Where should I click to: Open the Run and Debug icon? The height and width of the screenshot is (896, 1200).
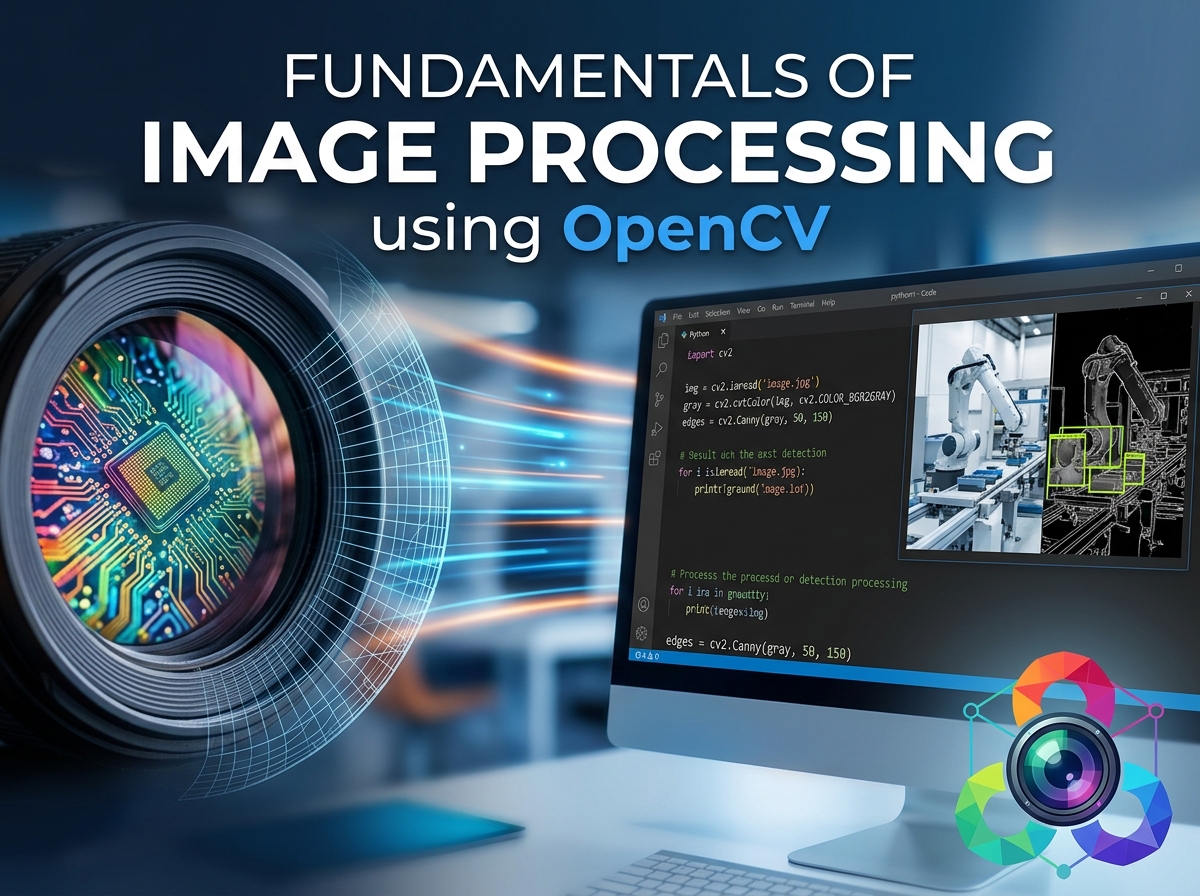(x=657, y=429)
